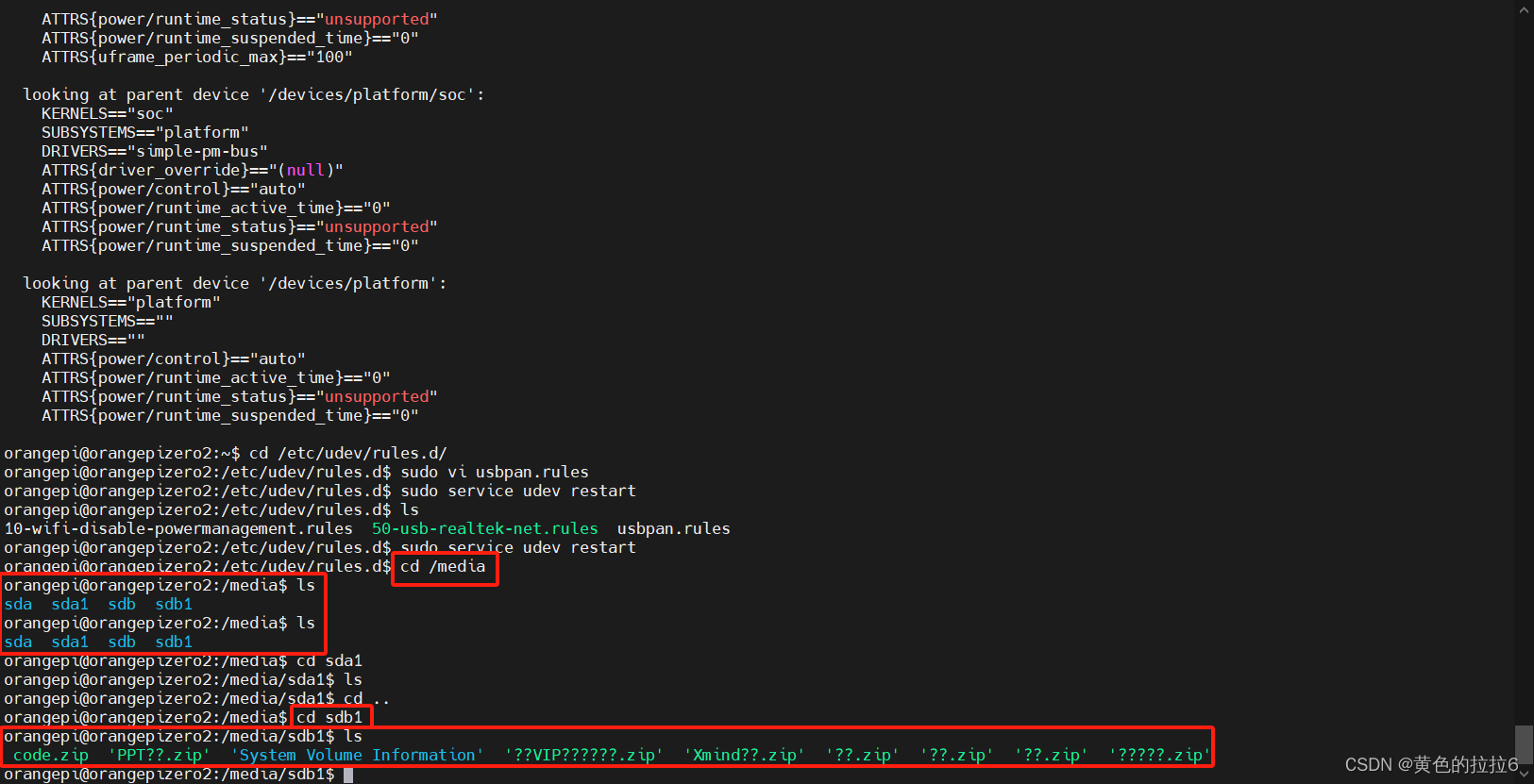Click 'code.zip' in the file listing
Image resolution: width=1534 pixels, height=784 pixels.
[x=51, y=755]
